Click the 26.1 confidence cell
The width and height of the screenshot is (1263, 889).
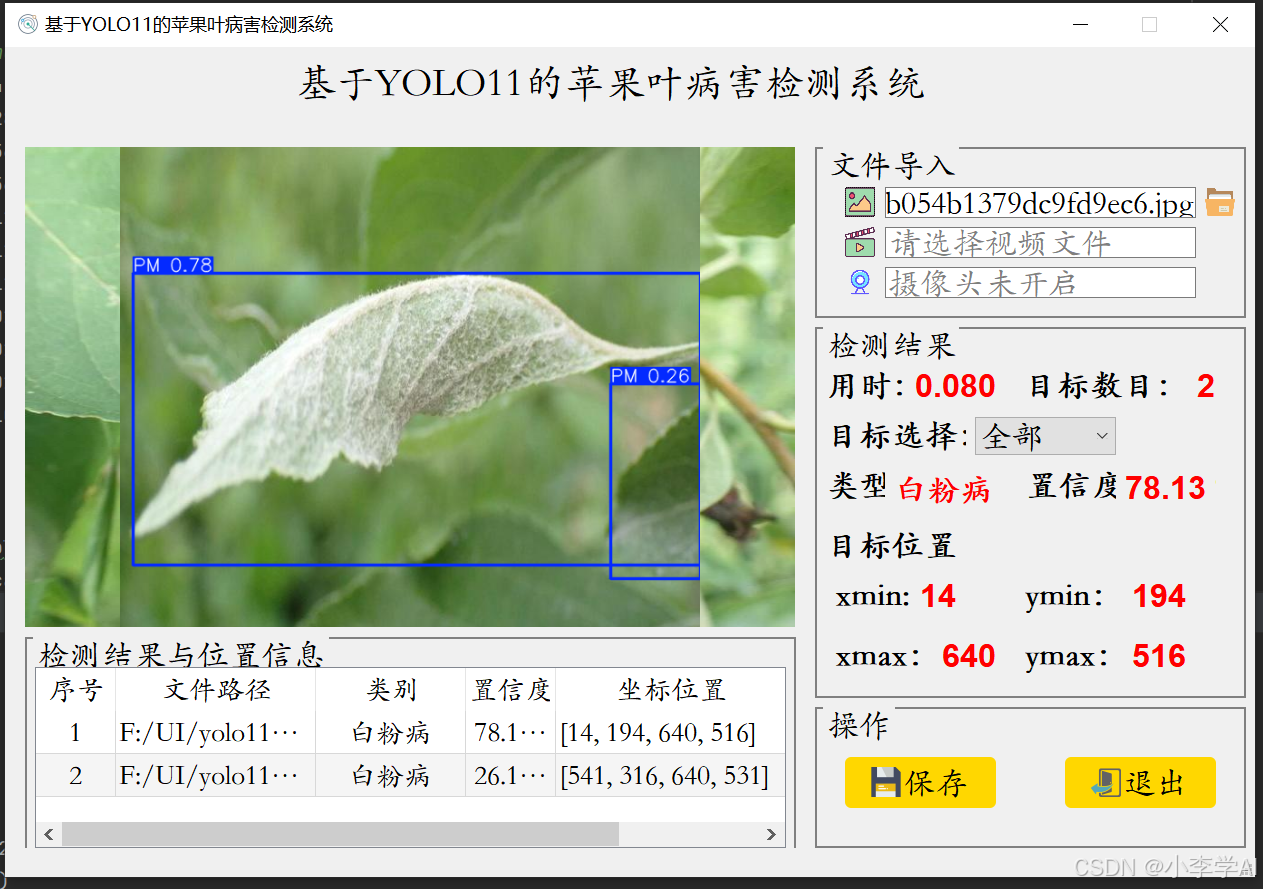point(511,775)
